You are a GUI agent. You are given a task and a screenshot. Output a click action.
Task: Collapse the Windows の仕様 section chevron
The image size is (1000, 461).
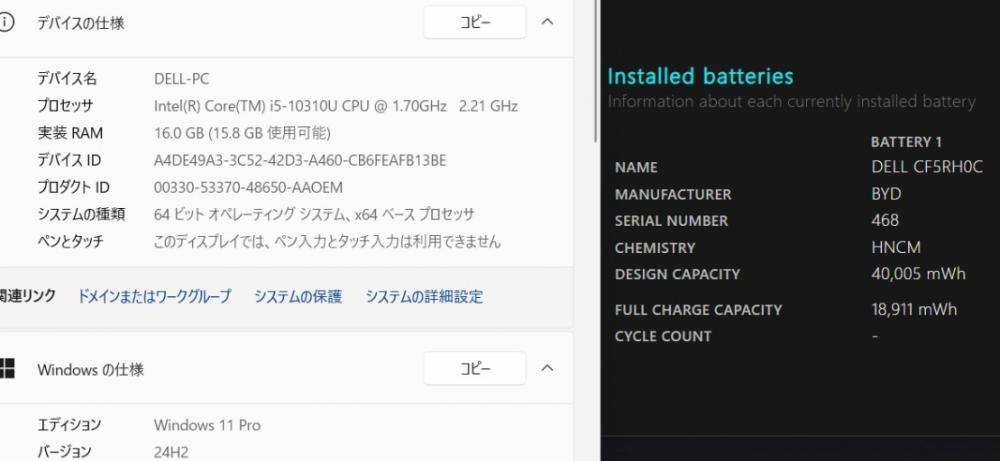pos(547,369)
